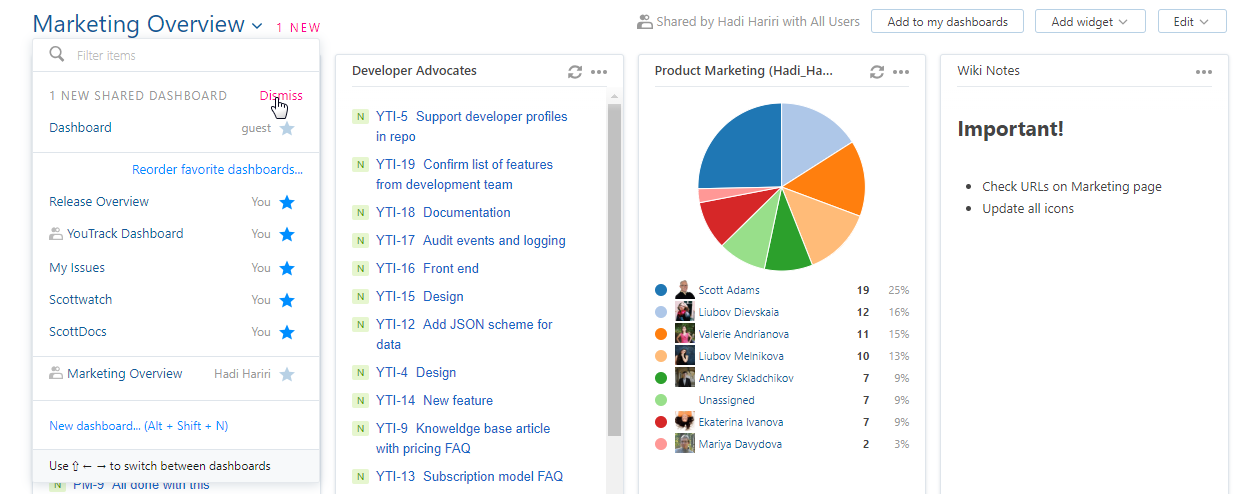Viewport: 1242px width, 494px height.
Task: Click Mariya Davydova avatar in legend
Action: click(x=685, y=444)
